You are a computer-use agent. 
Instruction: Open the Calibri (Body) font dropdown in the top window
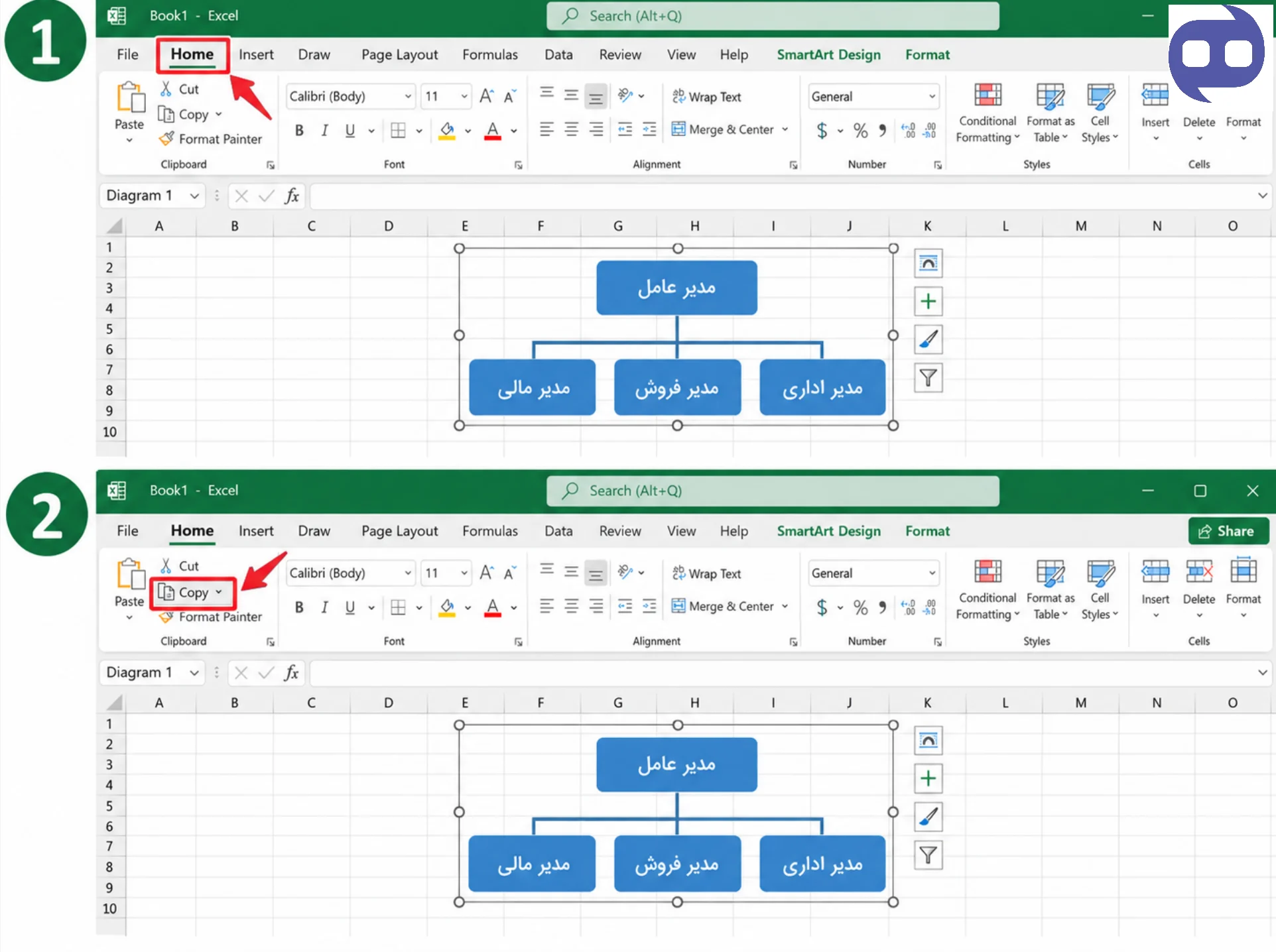(408, 97)
